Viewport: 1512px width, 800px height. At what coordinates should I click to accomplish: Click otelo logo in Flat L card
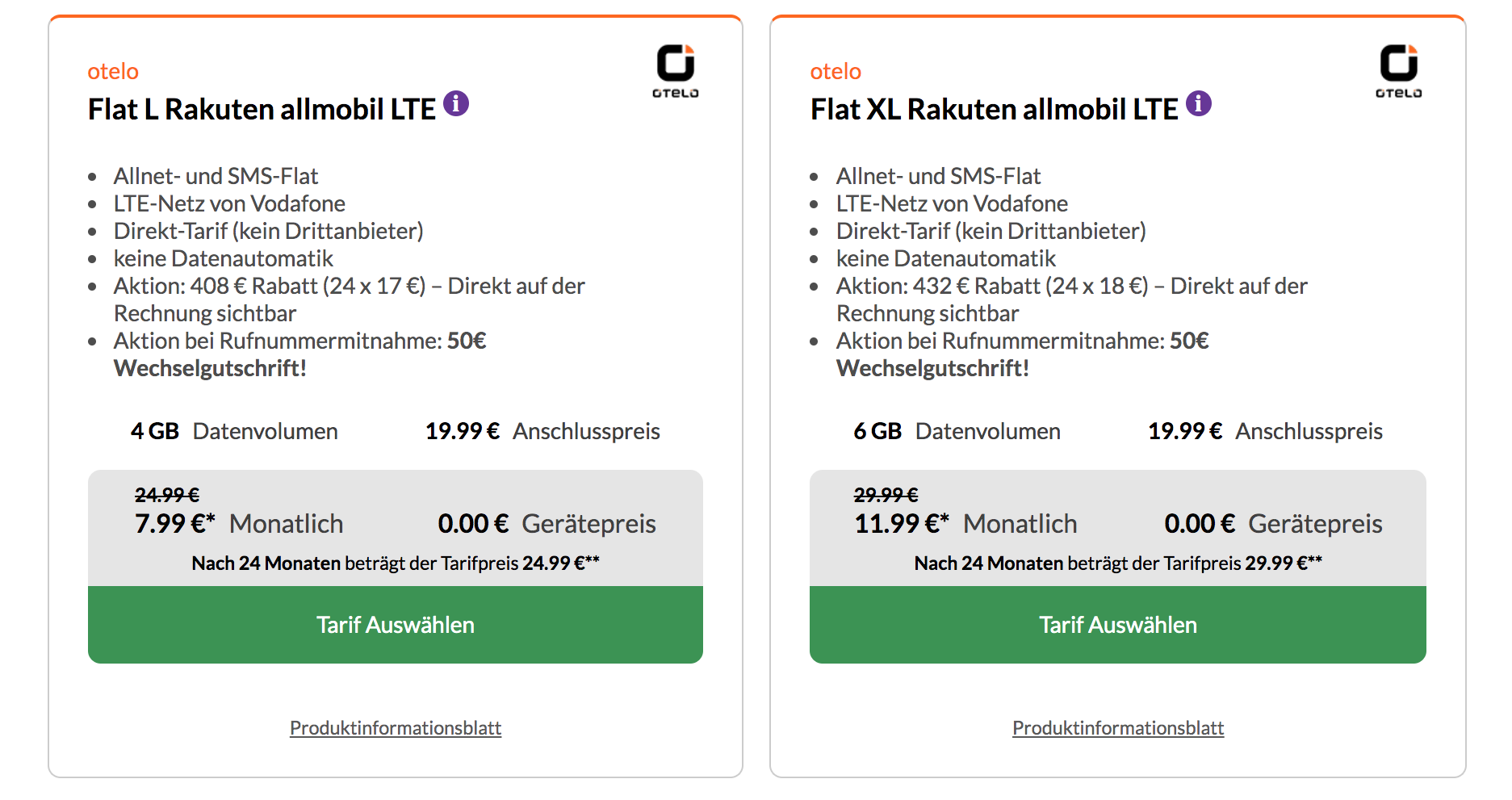pos(676,71)
